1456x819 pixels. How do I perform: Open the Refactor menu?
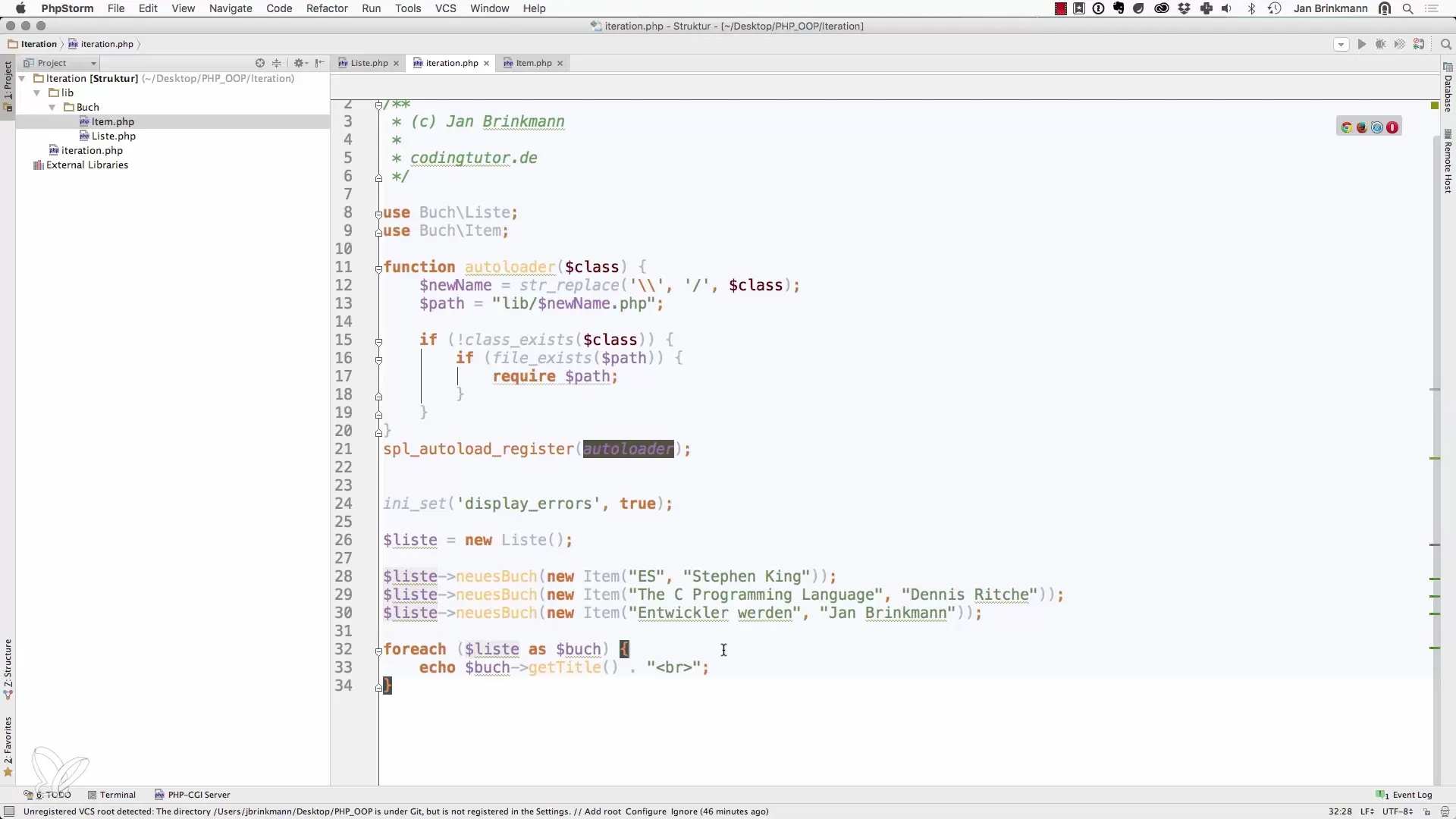[x=327, y=8]
